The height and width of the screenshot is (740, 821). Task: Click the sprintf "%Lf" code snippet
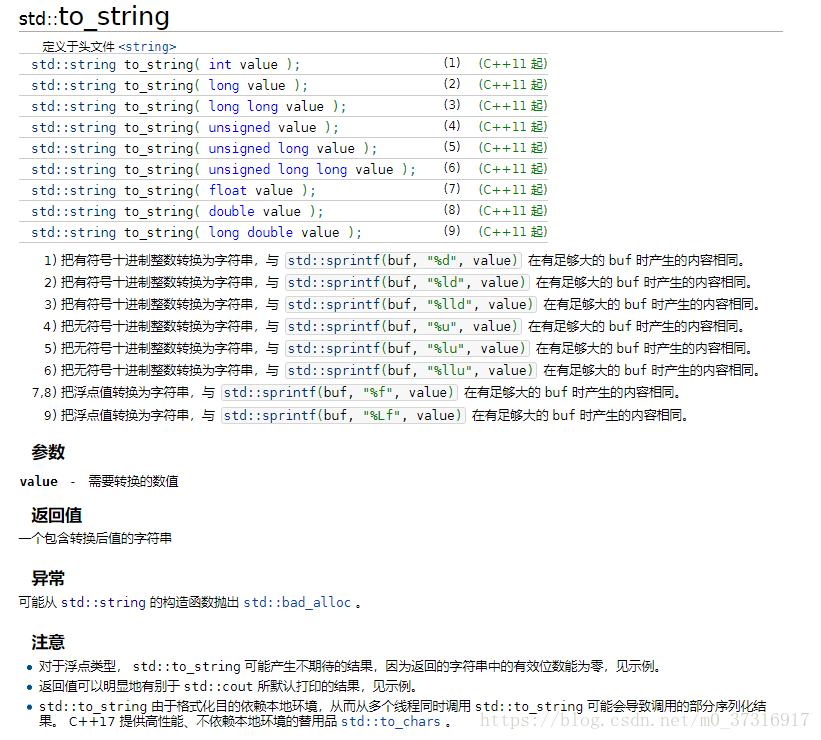coord(343,415)
